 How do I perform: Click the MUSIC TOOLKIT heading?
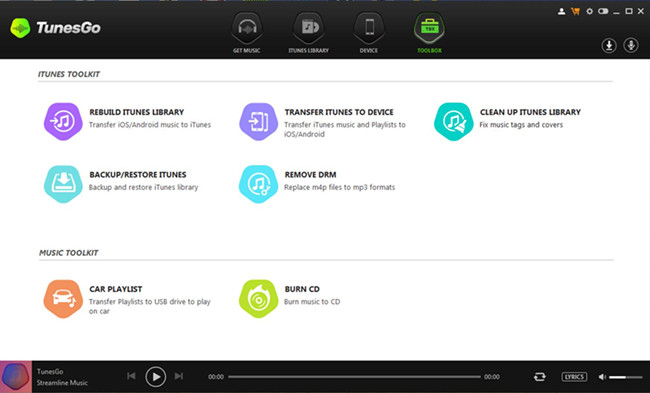(69, 253)
